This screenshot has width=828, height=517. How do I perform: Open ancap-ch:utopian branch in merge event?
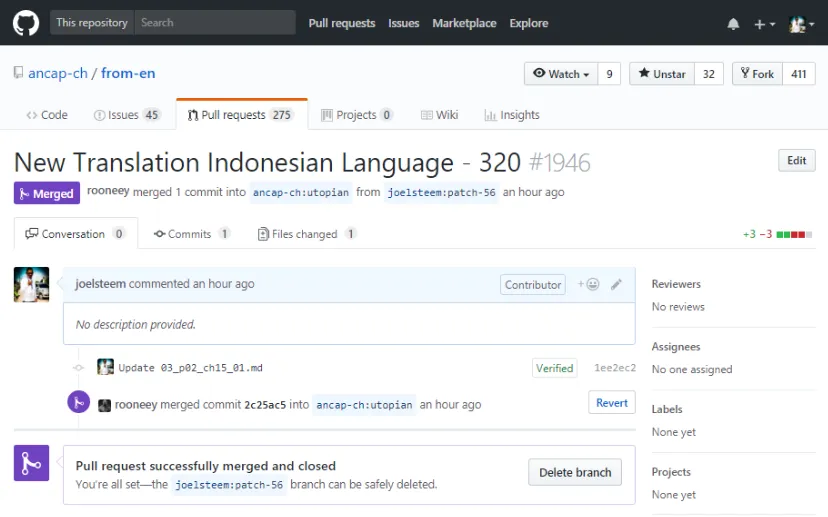(x=364, y=405)
